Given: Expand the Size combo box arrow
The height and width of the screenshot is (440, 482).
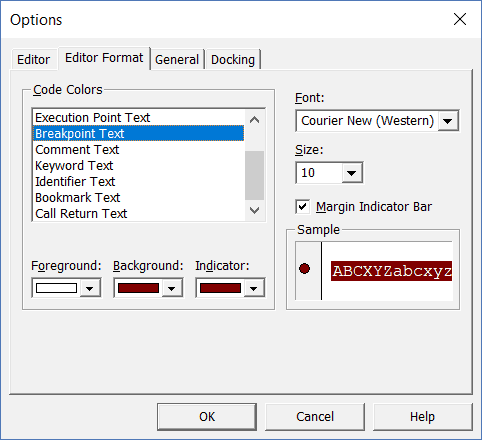Looking at the screenshot, I should pyautogui.click(x=352, y=173).
